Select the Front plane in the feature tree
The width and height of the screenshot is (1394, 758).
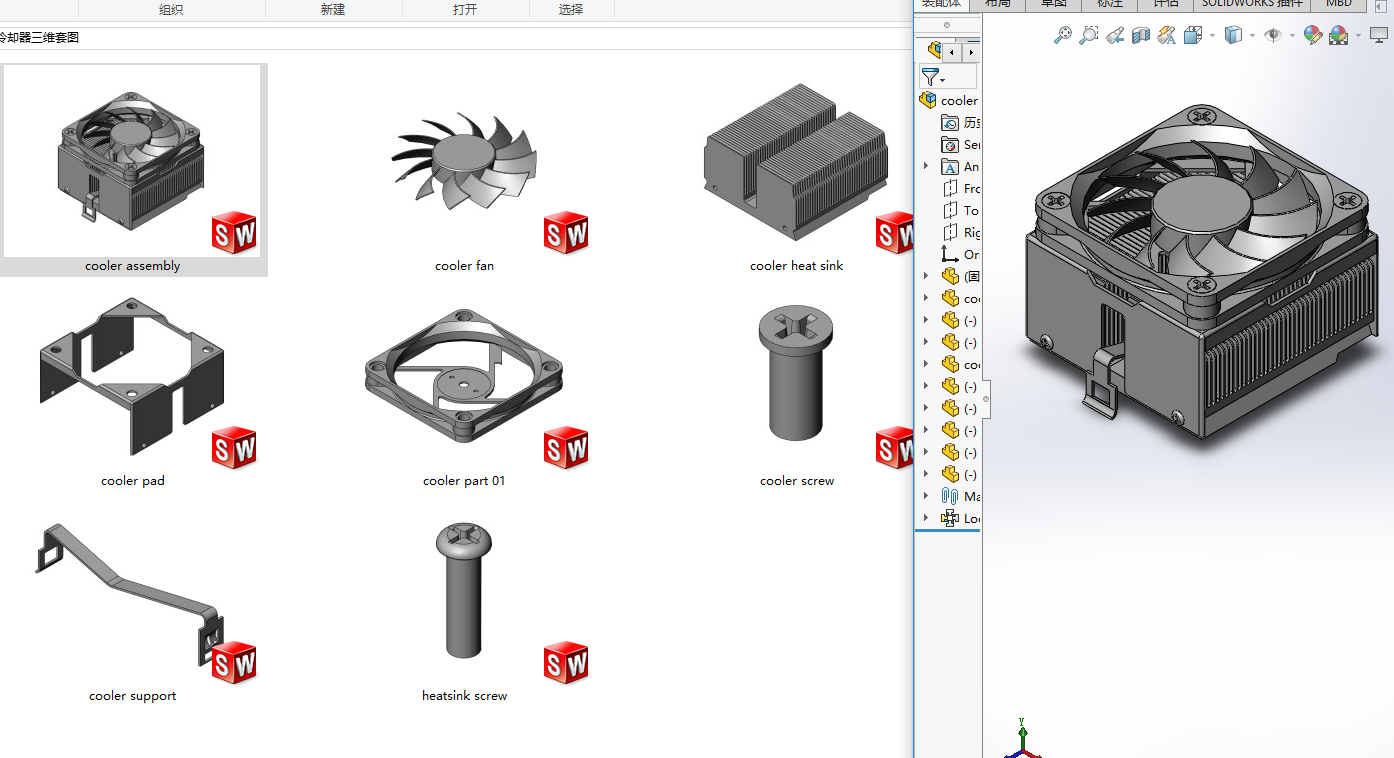(x=961, y=189)
